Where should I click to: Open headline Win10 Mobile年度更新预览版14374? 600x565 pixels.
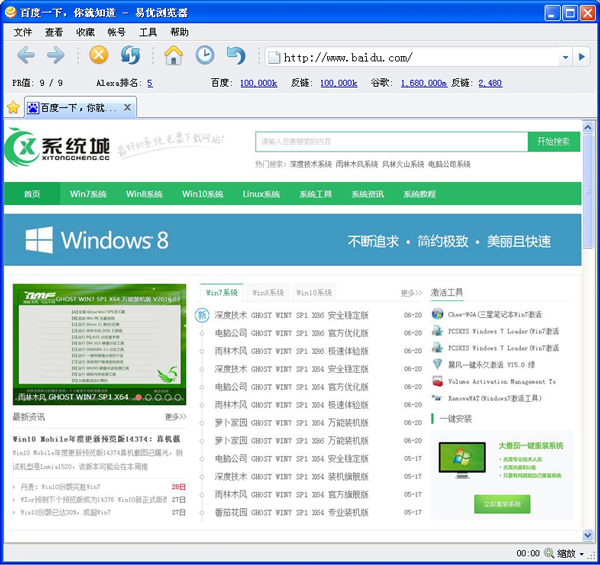pos(96,439)
